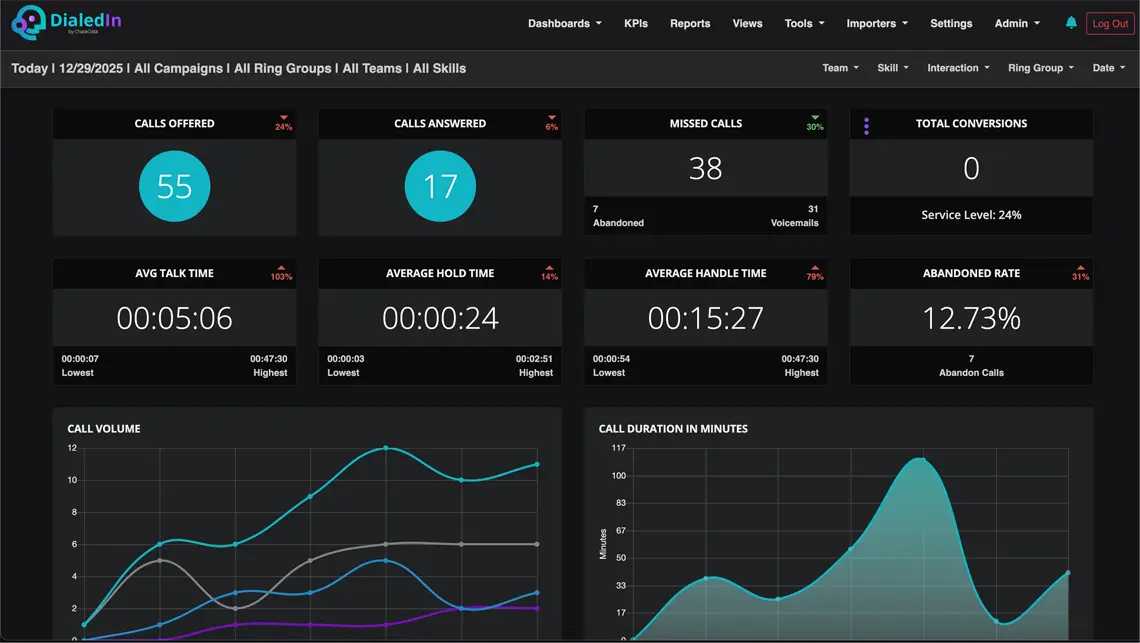Image resolution: width=1140 pixels, height=643 pixels.
Task: Expand the Team filter dropdown
Action: point(840,68)
